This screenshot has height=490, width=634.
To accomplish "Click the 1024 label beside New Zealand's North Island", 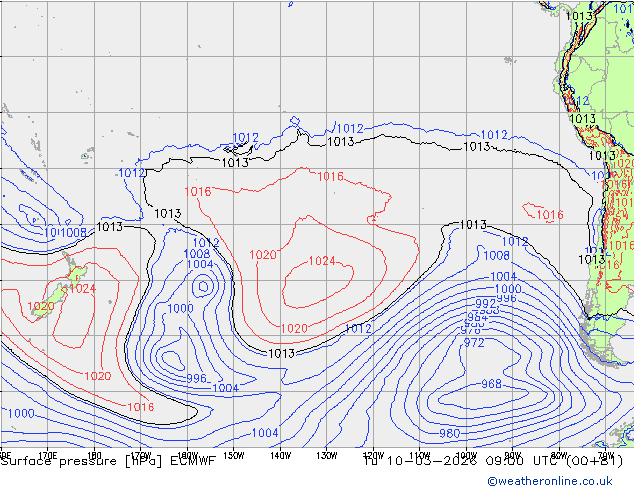I will [82, 288].
